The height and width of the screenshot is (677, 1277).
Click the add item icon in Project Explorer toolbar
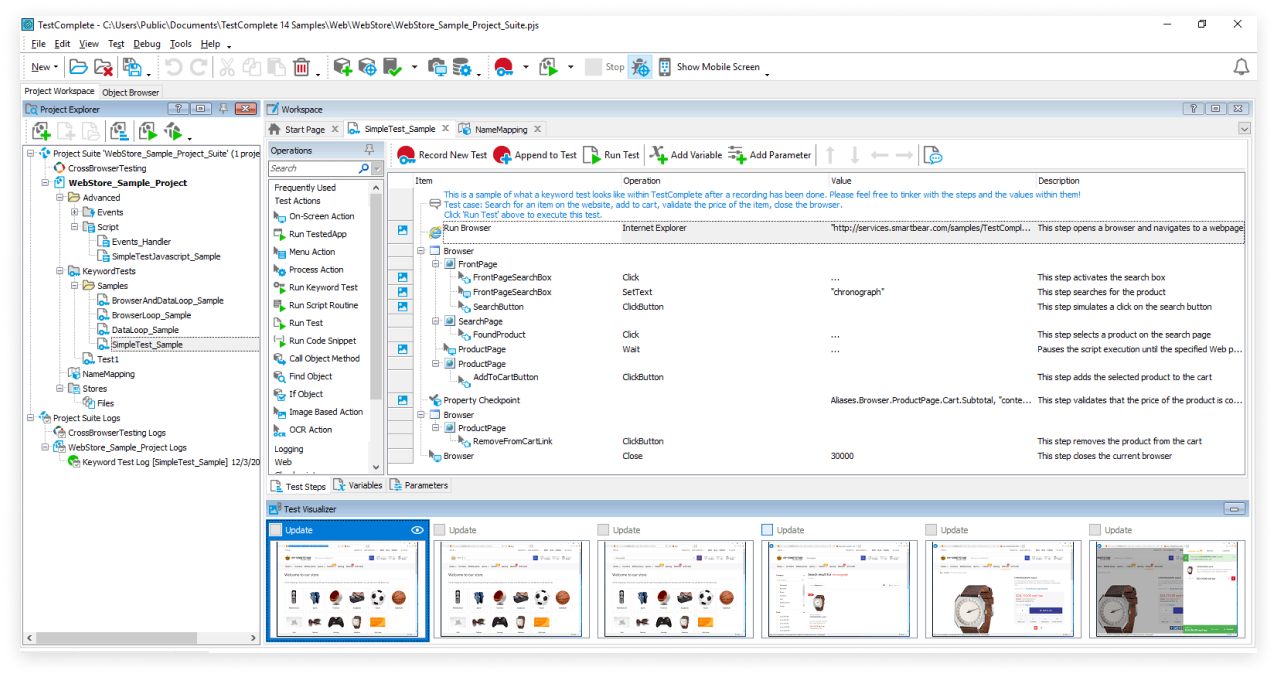41,131
